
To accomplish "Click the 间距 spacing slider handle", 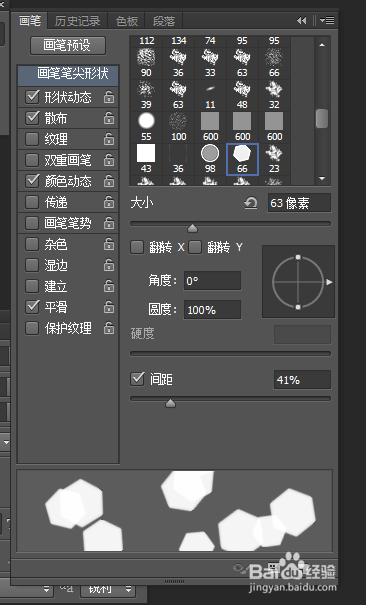I will (170, 403).
